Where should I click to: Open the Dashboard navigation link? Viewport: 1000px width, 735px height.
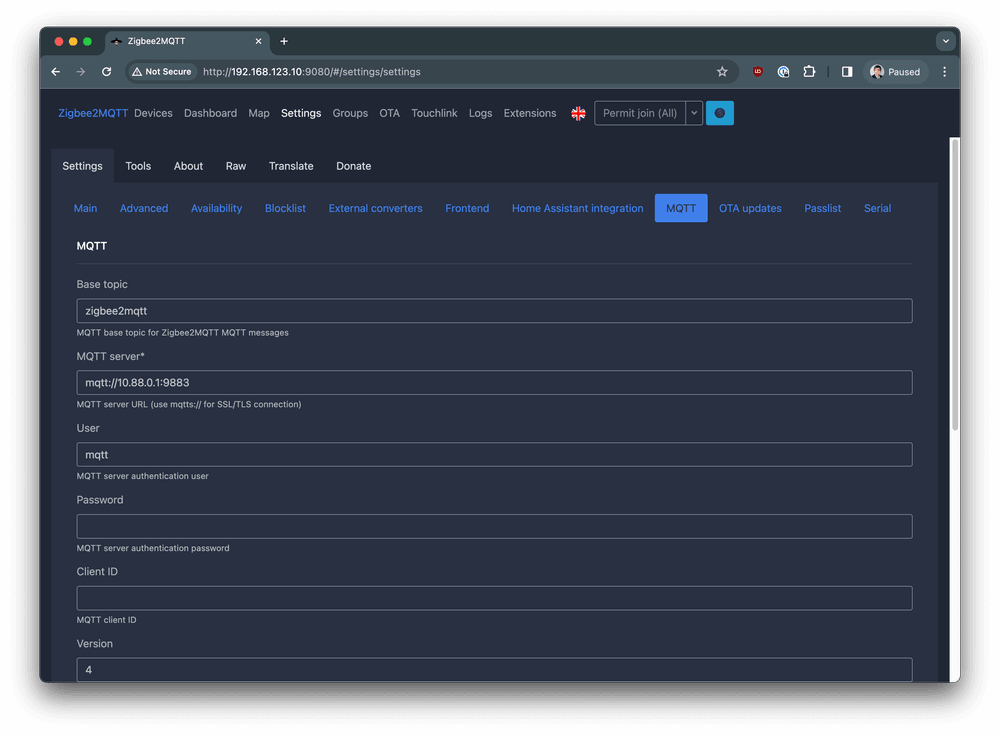point(210,113)
